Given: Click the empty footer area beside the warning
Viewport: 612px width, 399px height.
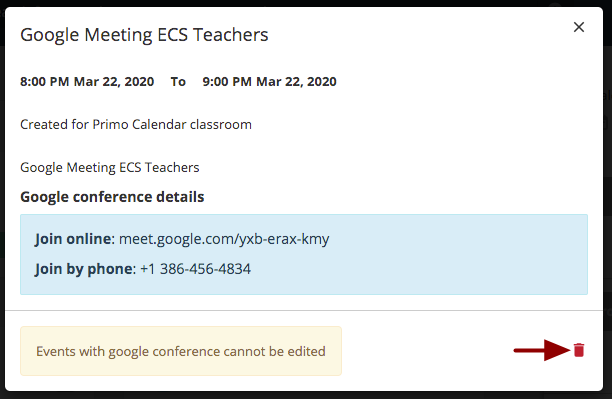Looking at the screenshot, I should pos(425,351).
